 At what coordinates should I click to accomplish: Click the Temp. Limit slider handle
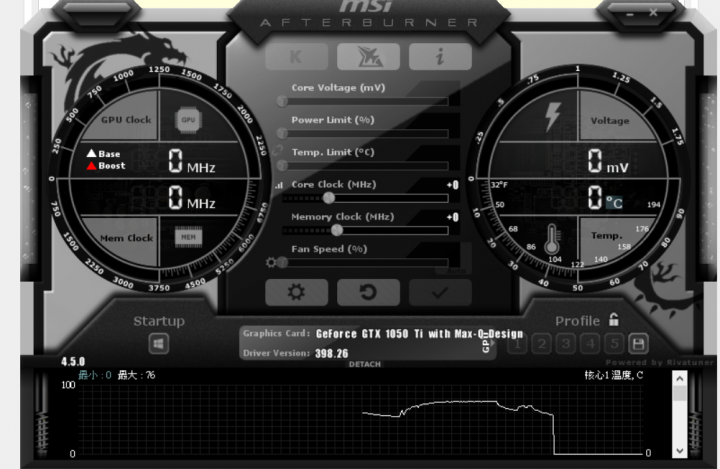pos(282,166)
